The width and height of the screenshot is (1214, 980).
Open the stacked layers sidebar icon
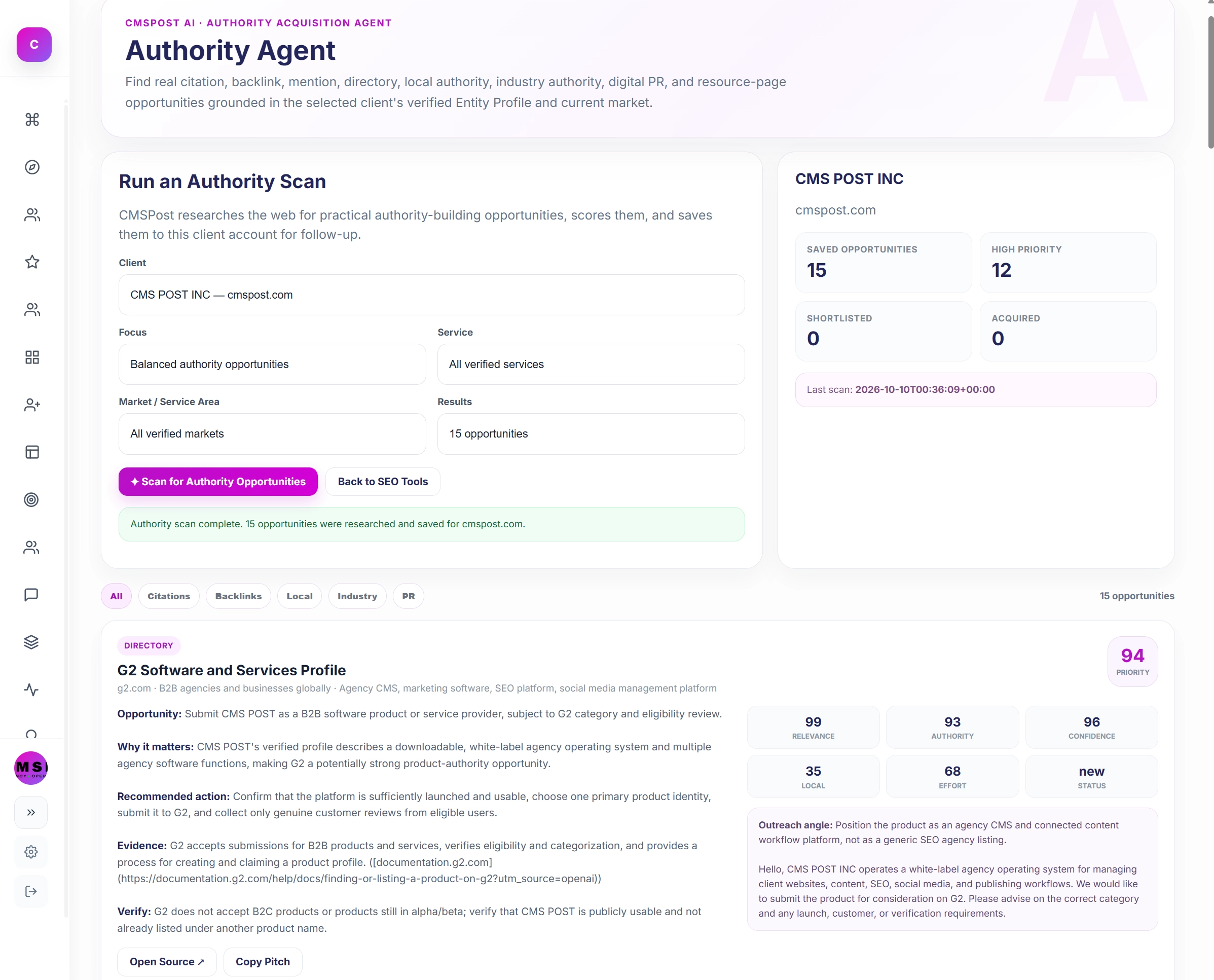click(x=31, y=642)
